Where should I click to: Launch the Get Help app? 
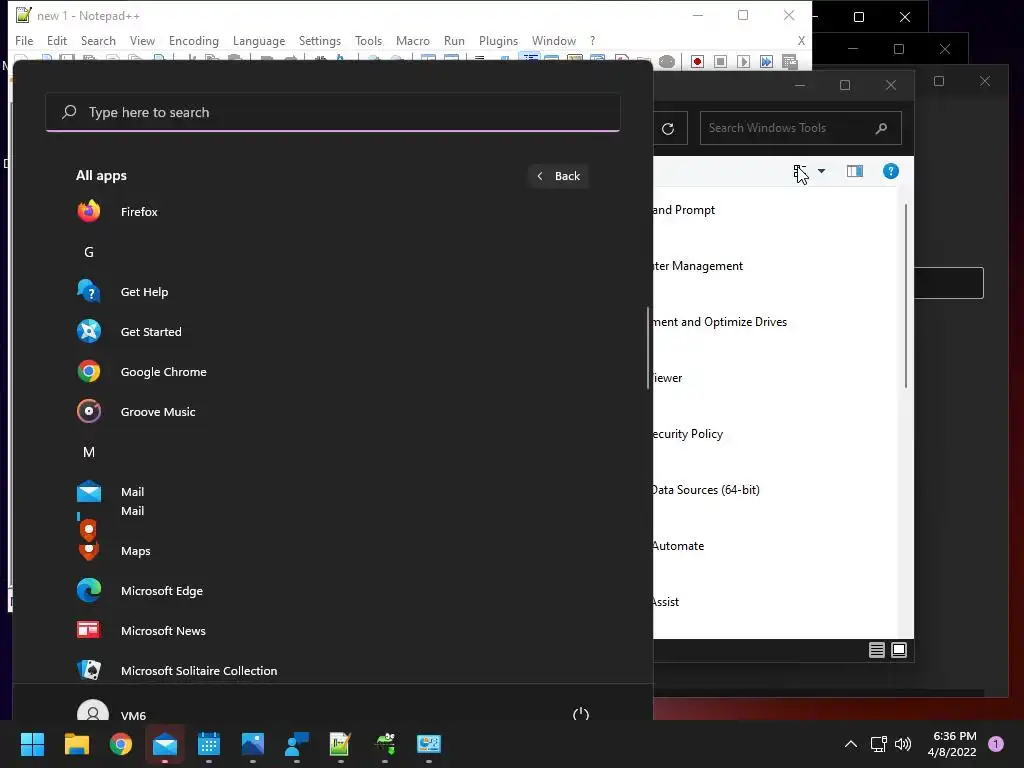[x=144, y=292]
